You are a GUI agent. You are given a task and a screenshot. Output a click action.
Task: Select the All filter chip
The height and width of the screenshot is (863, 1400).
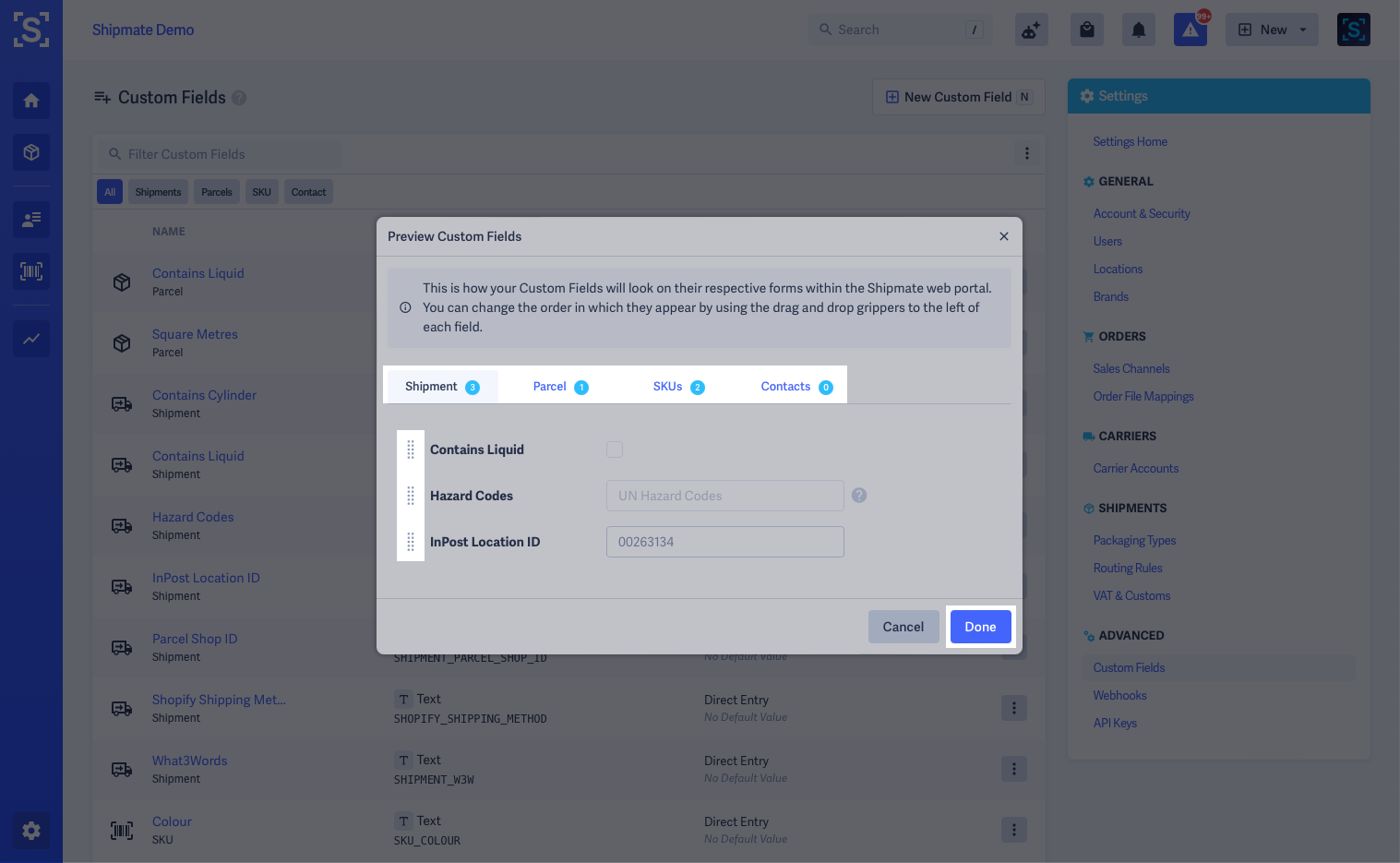click(x=110, y=192)
